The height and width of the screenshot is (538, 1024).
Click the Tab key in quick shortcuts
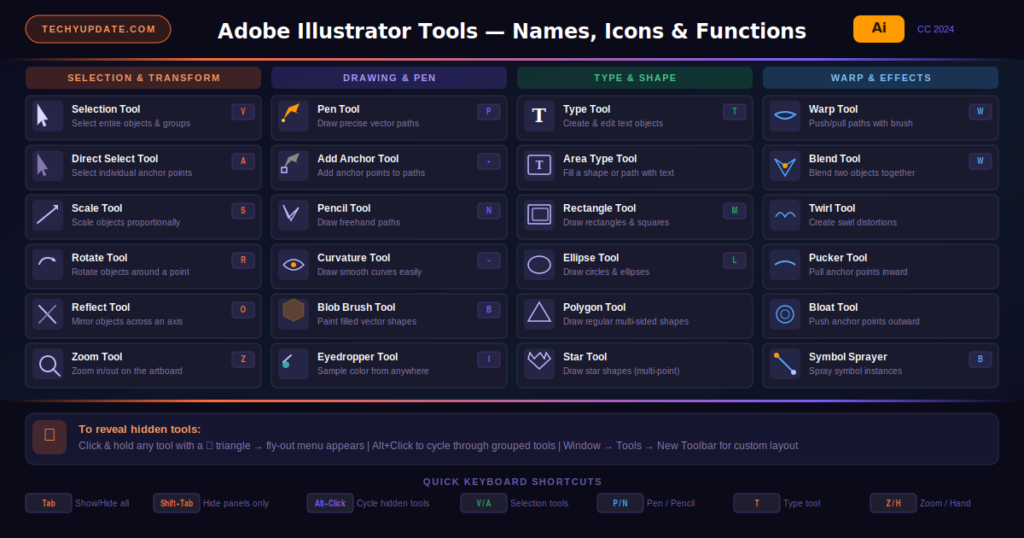pos(48,503)
